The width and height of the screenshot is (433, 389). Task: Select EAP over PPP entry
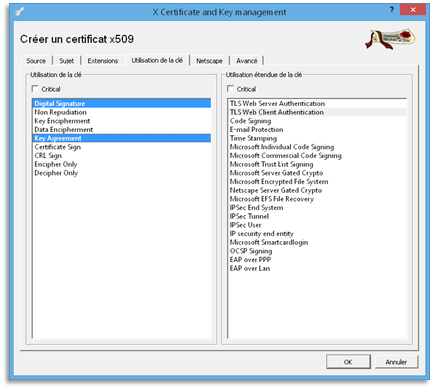pyautogui.click(x=317, y=259)
